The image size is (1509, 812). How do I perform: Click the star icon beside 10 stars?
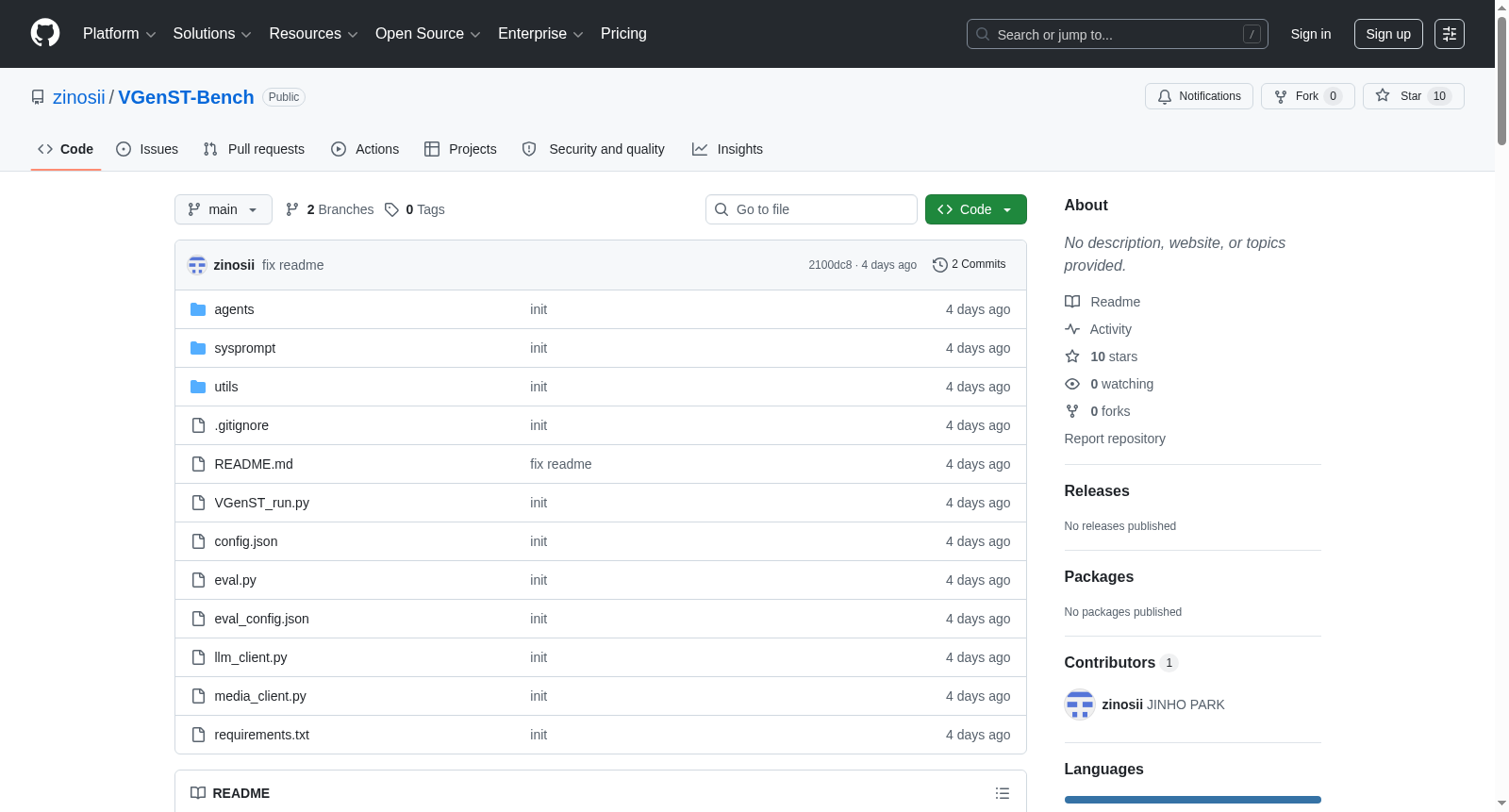1072,356
